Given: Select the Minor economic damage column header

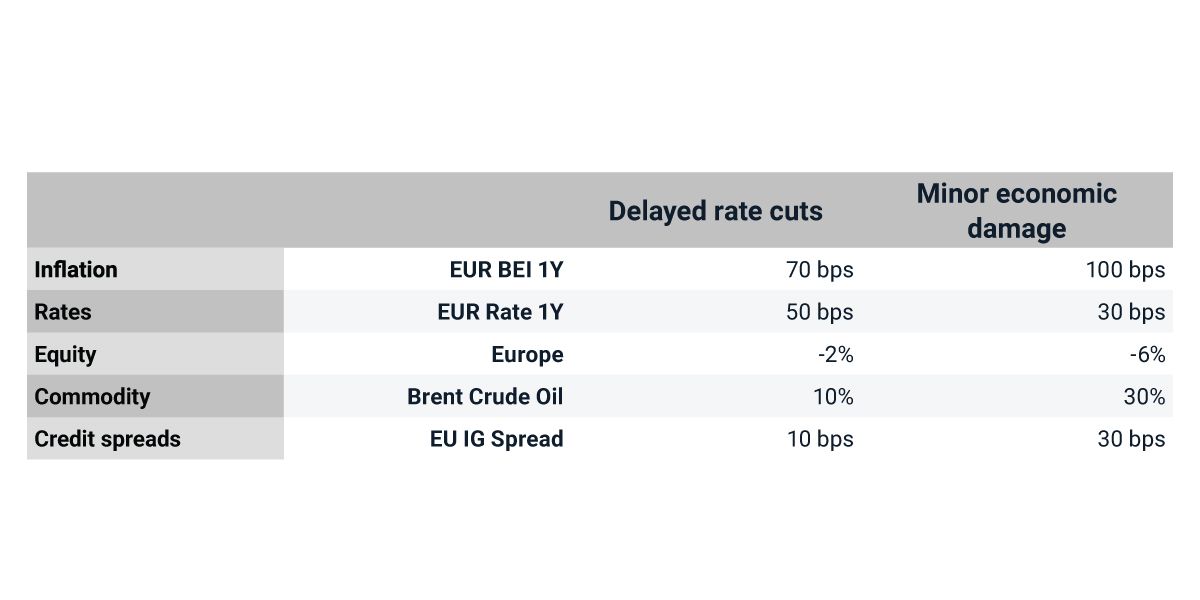Looking at the screenshot, I should [1016, 211].
